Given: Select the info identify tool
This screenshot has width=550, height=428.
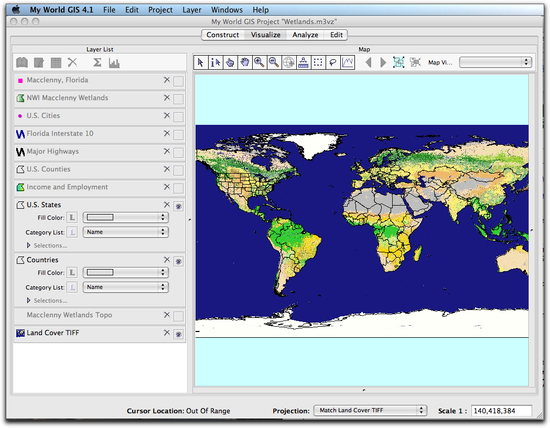Looking at the screenshot, I should (x=215, y=62).
